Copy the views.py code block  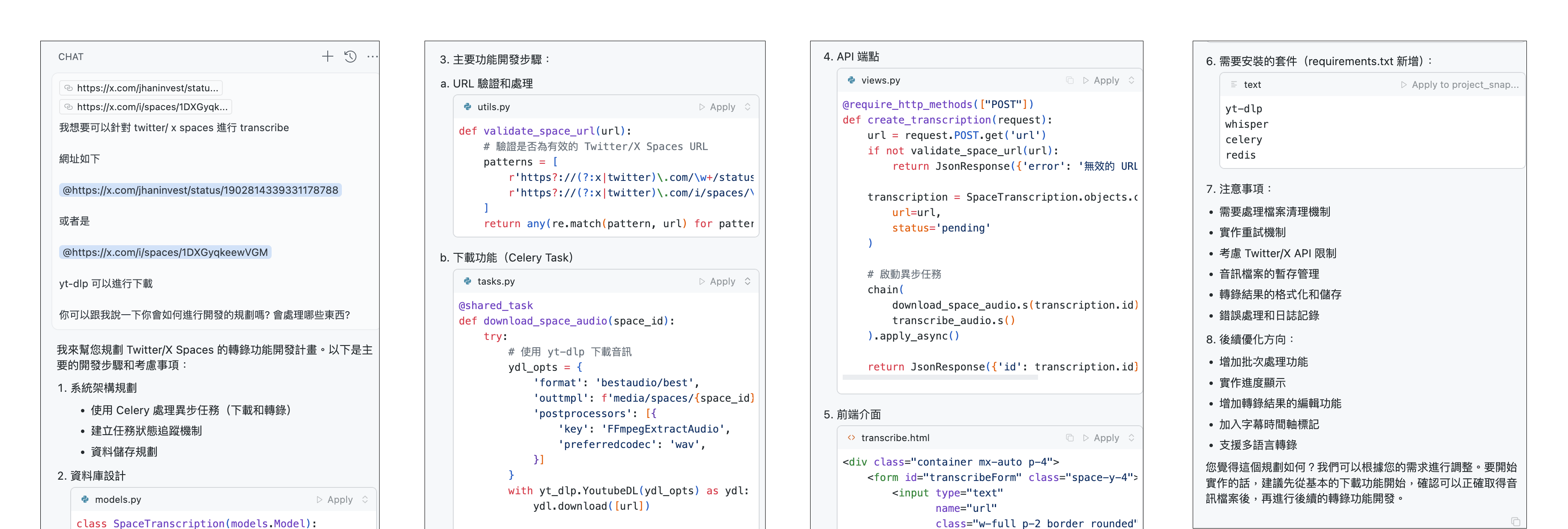pyautogui.click(x=1069, y=80)
